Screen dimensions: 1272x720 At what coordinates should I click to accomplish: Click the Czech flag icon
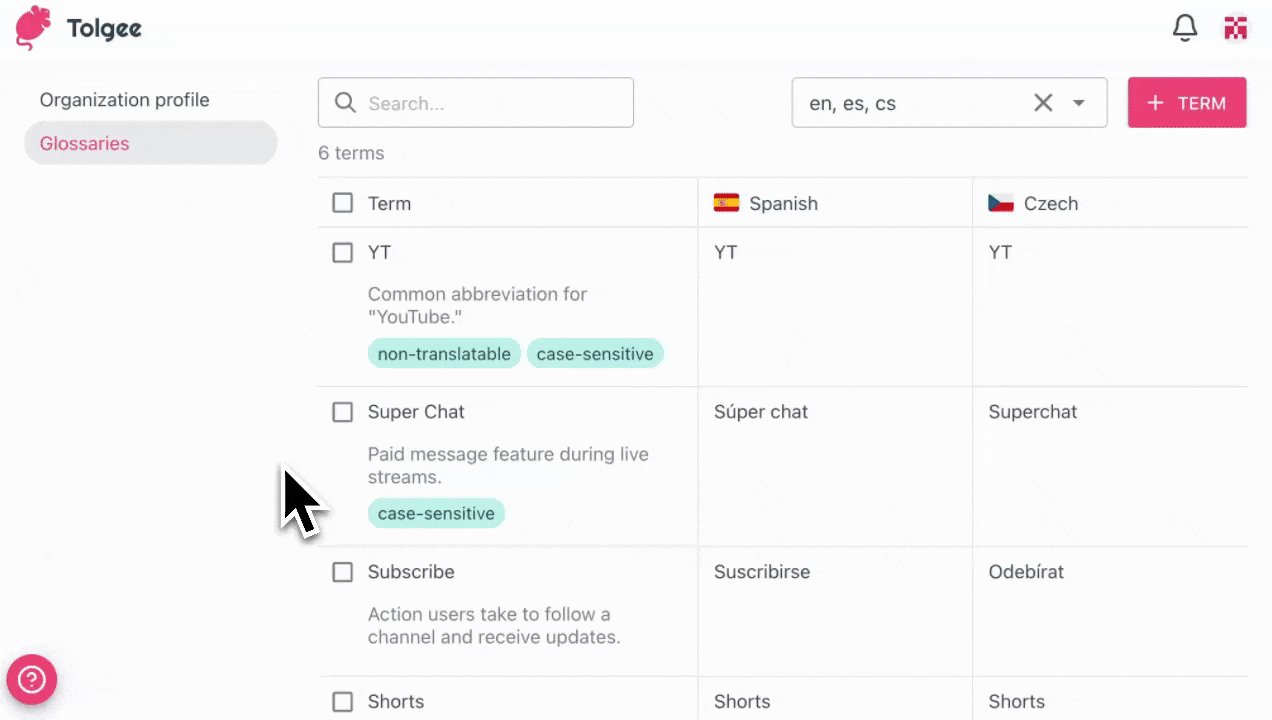coord(1001,203)
